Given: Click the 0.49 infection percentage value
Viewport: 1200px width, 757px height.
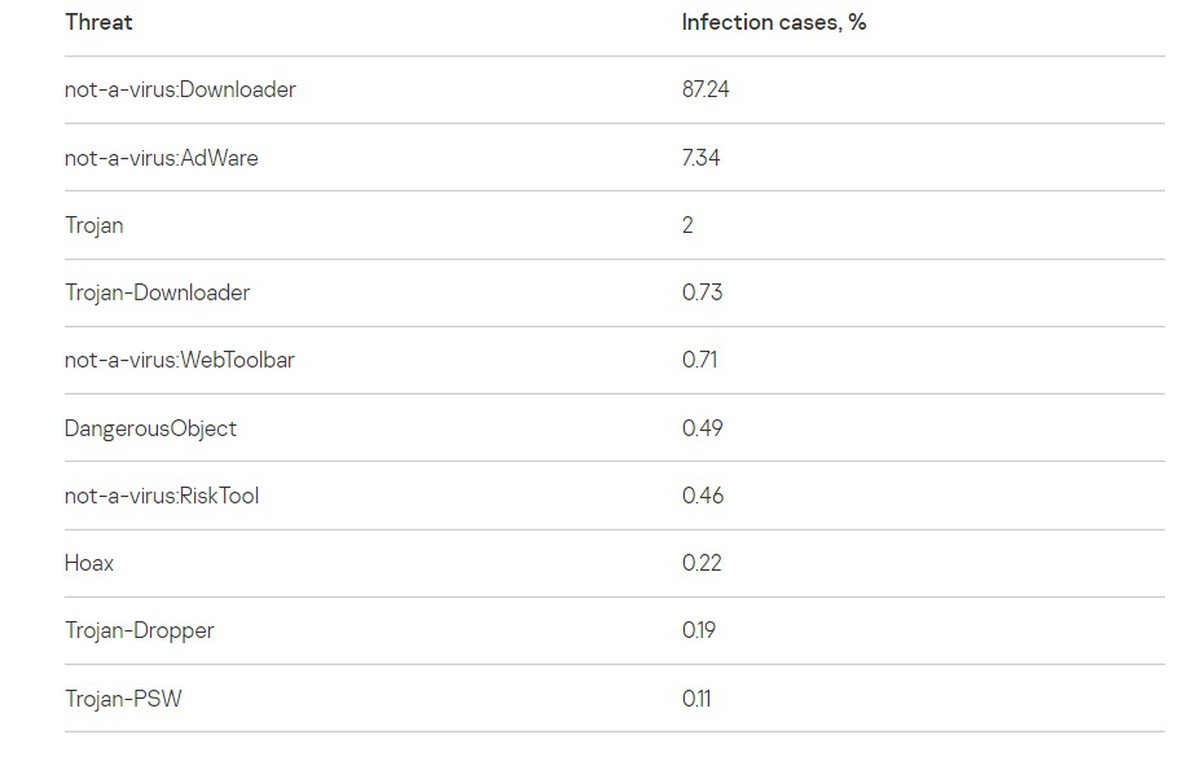Looking at the screenshot, I should [x=702, y=428].
